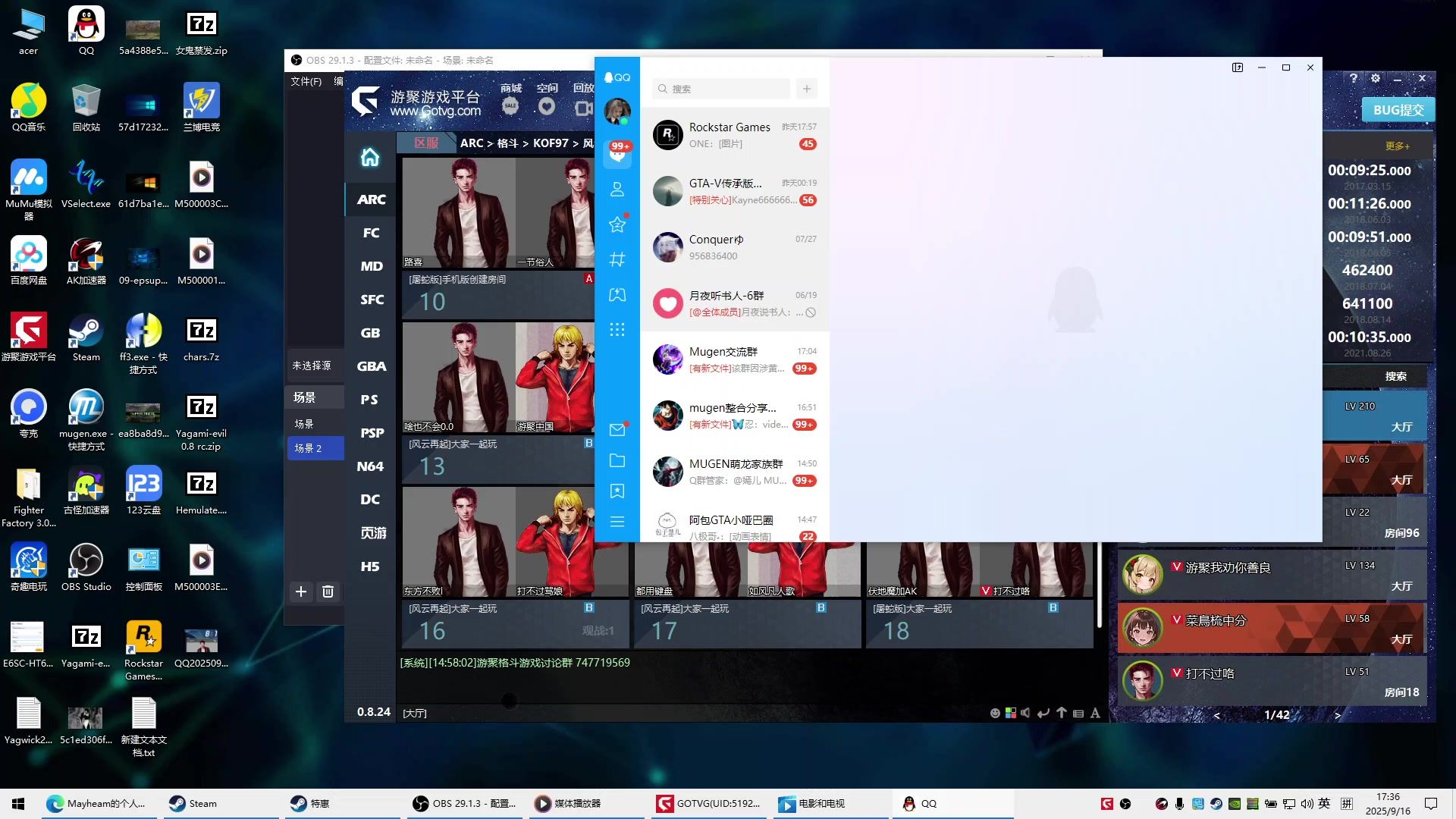This screenshot has height=819, width=1456.
Task: Select 页游 category in Gotvg sidebar
Action: [x=371, y=533]
